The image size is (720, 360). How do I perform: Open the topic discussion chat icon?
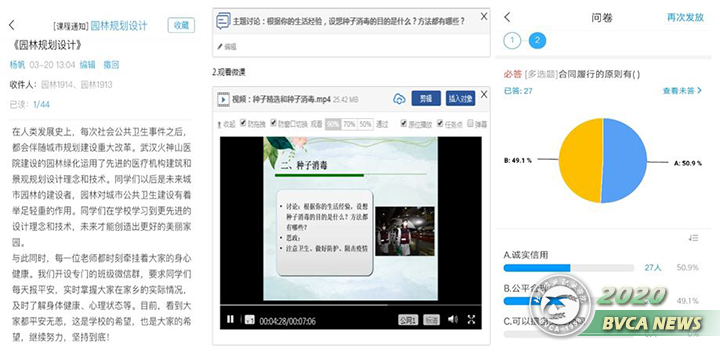(x=223, y=21)
